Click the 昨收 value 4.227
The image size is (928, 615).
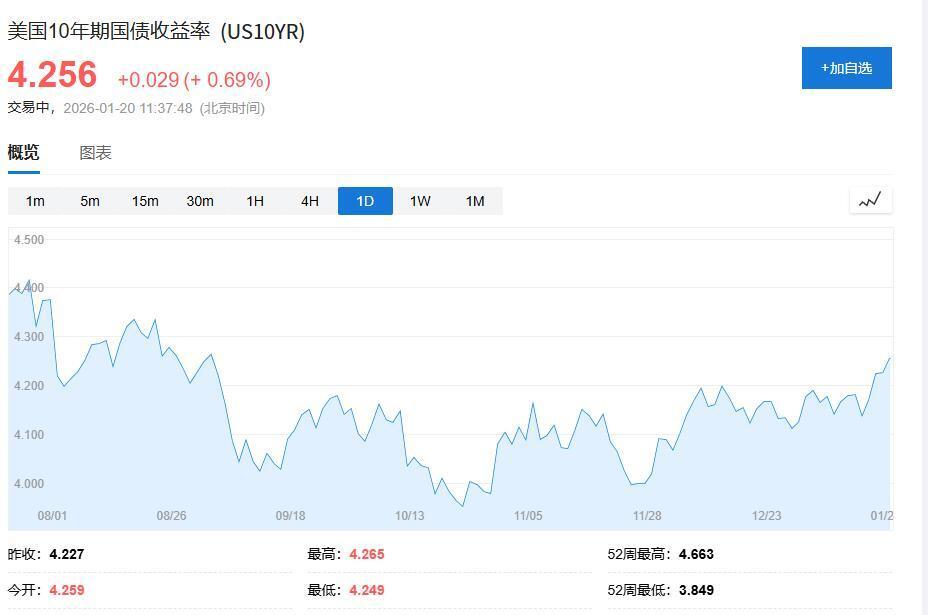67,554
